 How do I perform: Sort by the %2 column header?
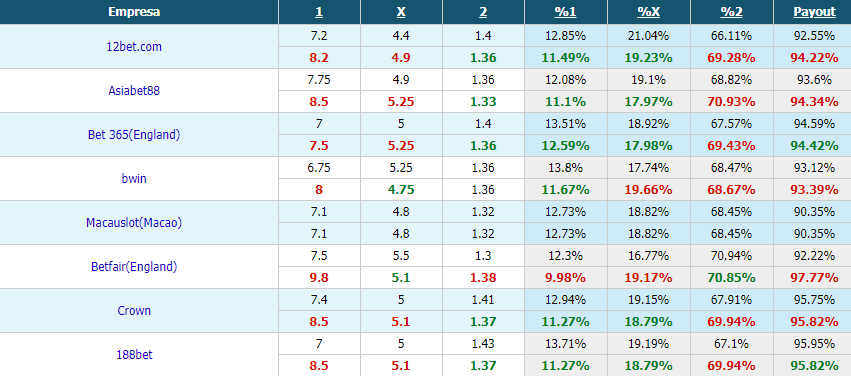tap(731, 12)
